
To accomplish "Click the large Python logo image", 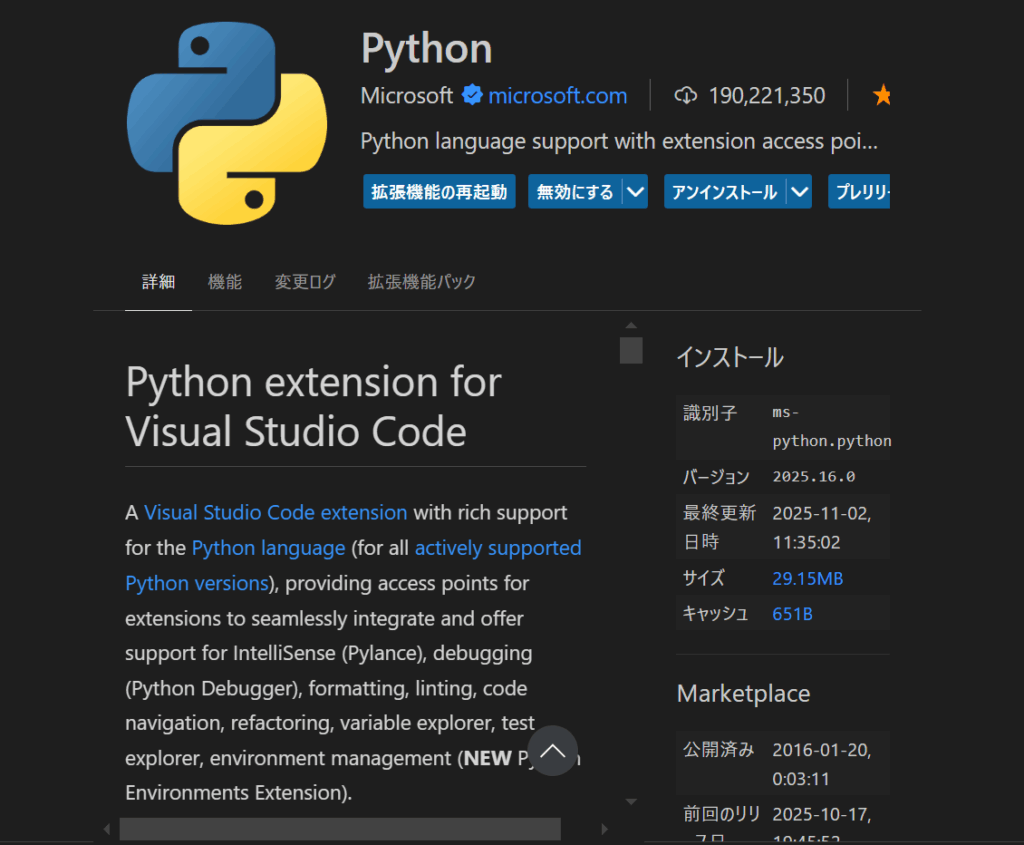I will (227, 123).
